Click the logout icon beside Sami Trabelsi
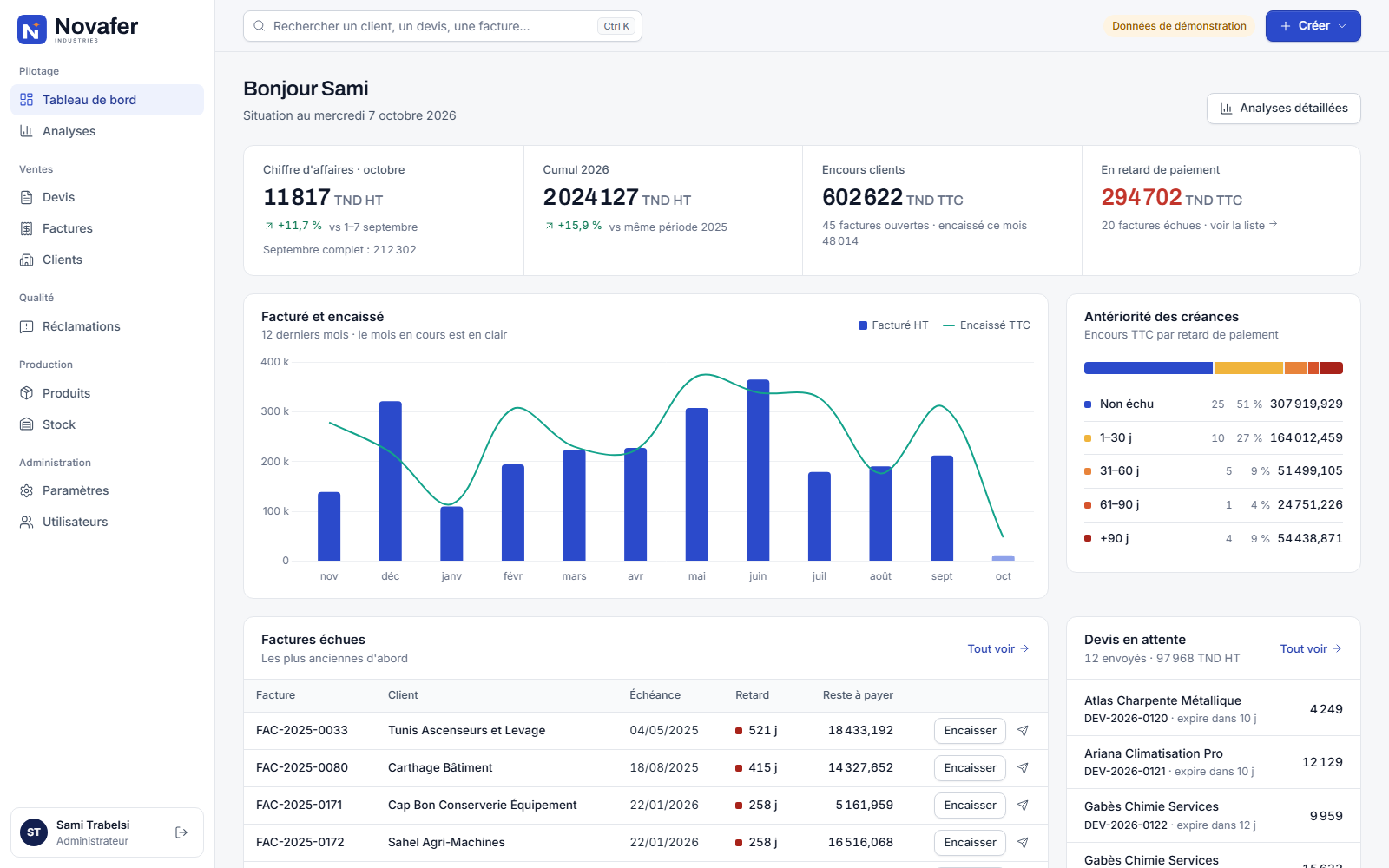Viewport: 1389px width, 868px height. pyautogui.click(x=181, y=832)
